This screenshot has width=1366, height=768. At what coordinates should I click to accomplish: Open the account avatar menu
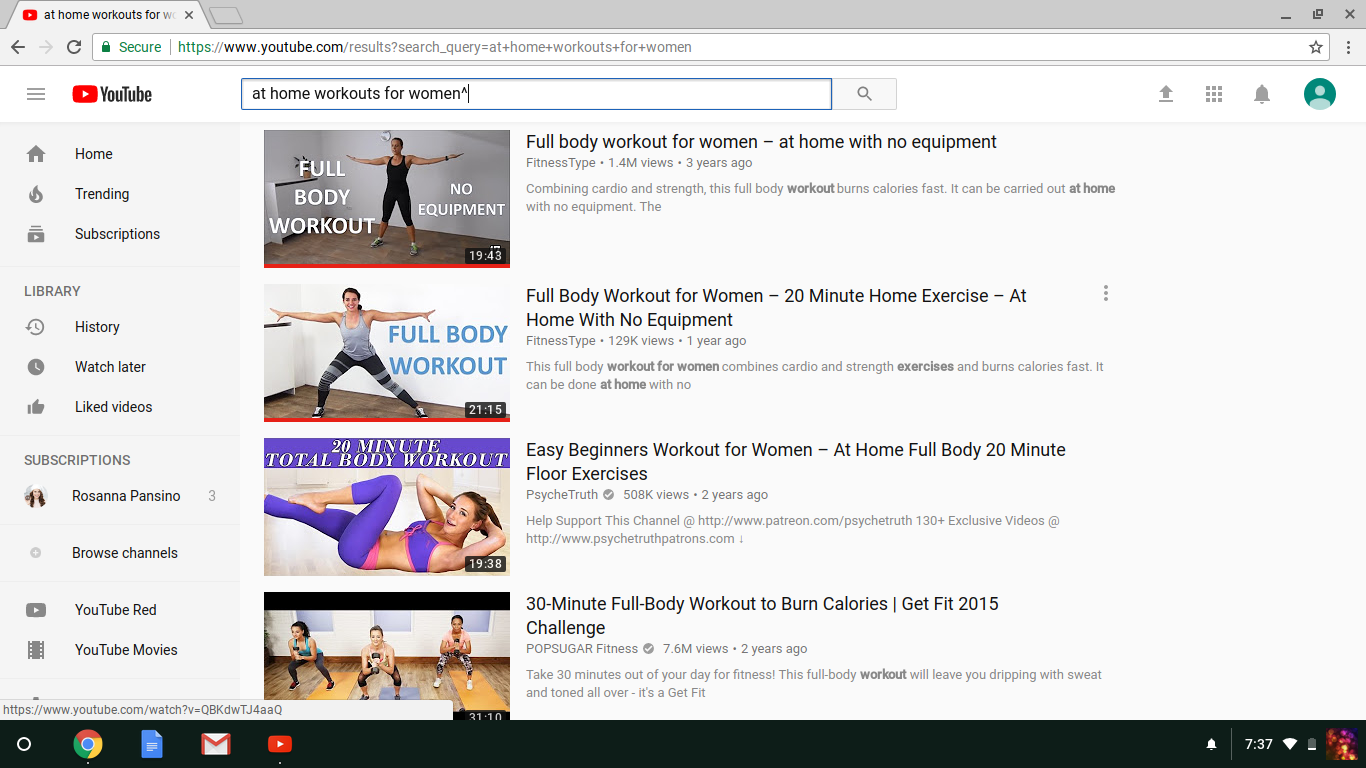click(1320, 94)
